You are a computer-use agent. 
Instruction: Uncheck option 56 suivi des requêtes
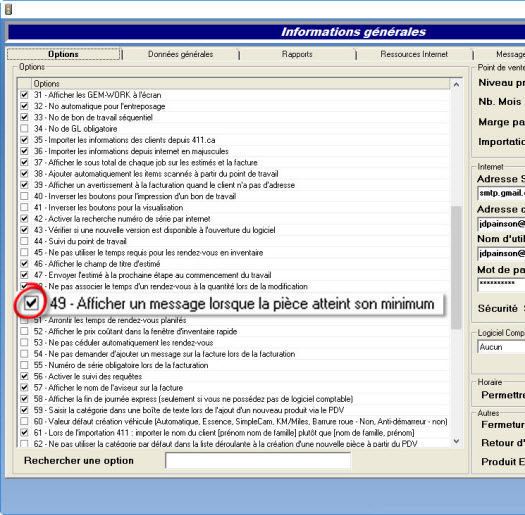(24, 376)
